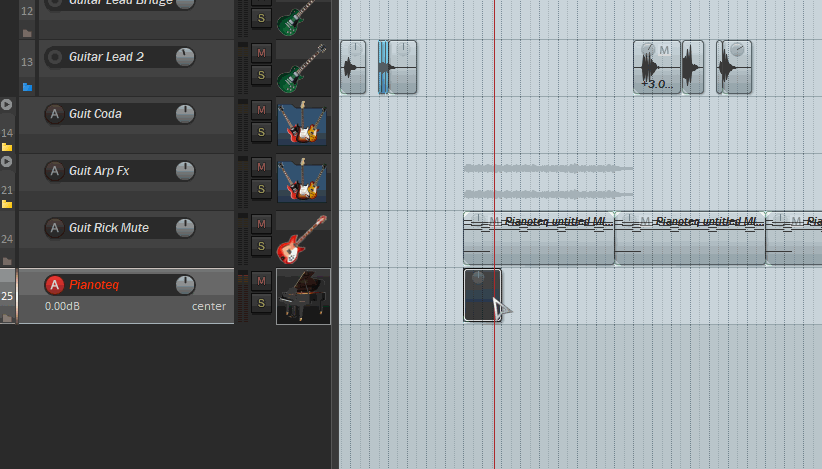Solo the Guit Arp Fx track
This screenshot has width=822, height=469.
261,189
